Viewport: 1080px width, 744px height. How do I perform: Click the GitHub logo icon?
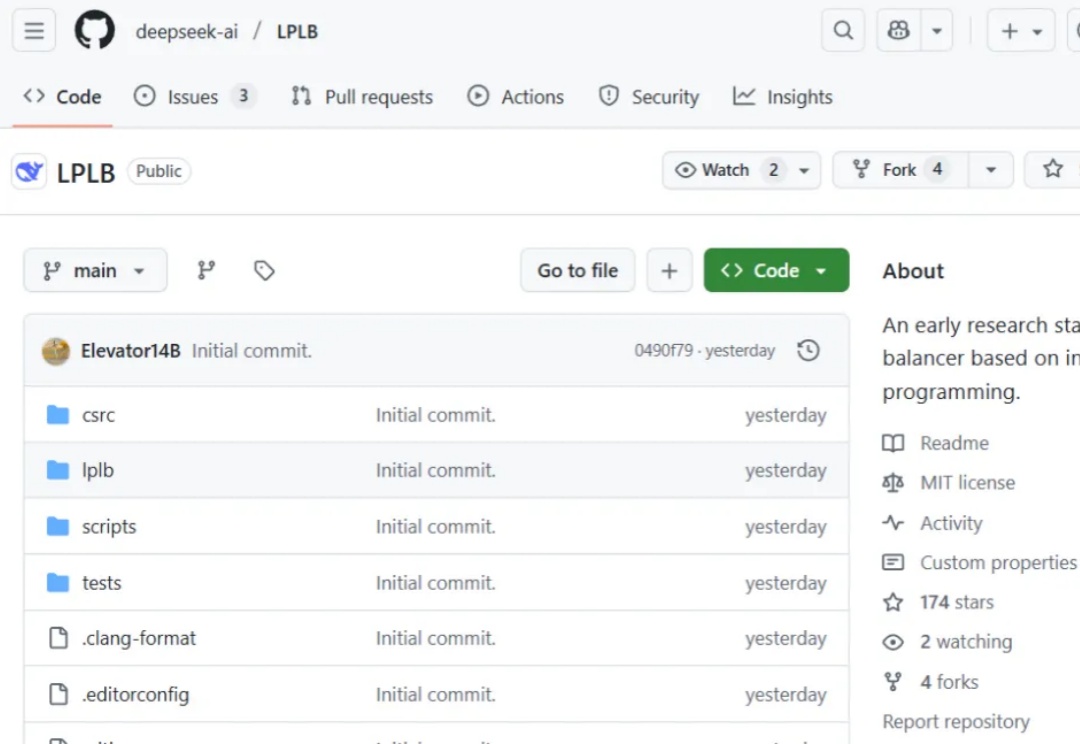click(x=95, y=31)
